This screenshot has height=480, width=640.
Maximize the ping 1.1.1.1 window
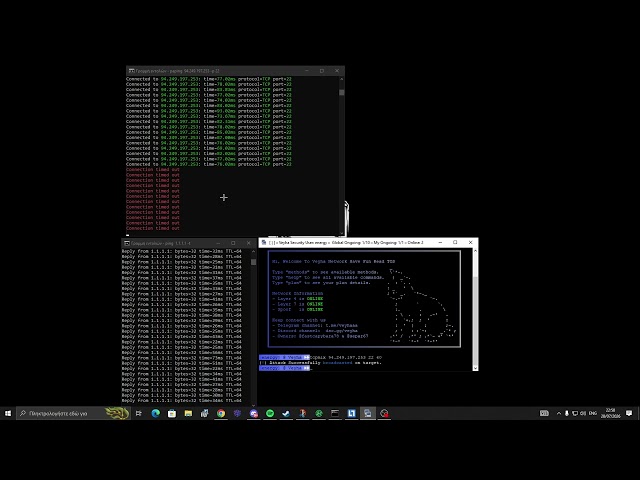[233, 243]
